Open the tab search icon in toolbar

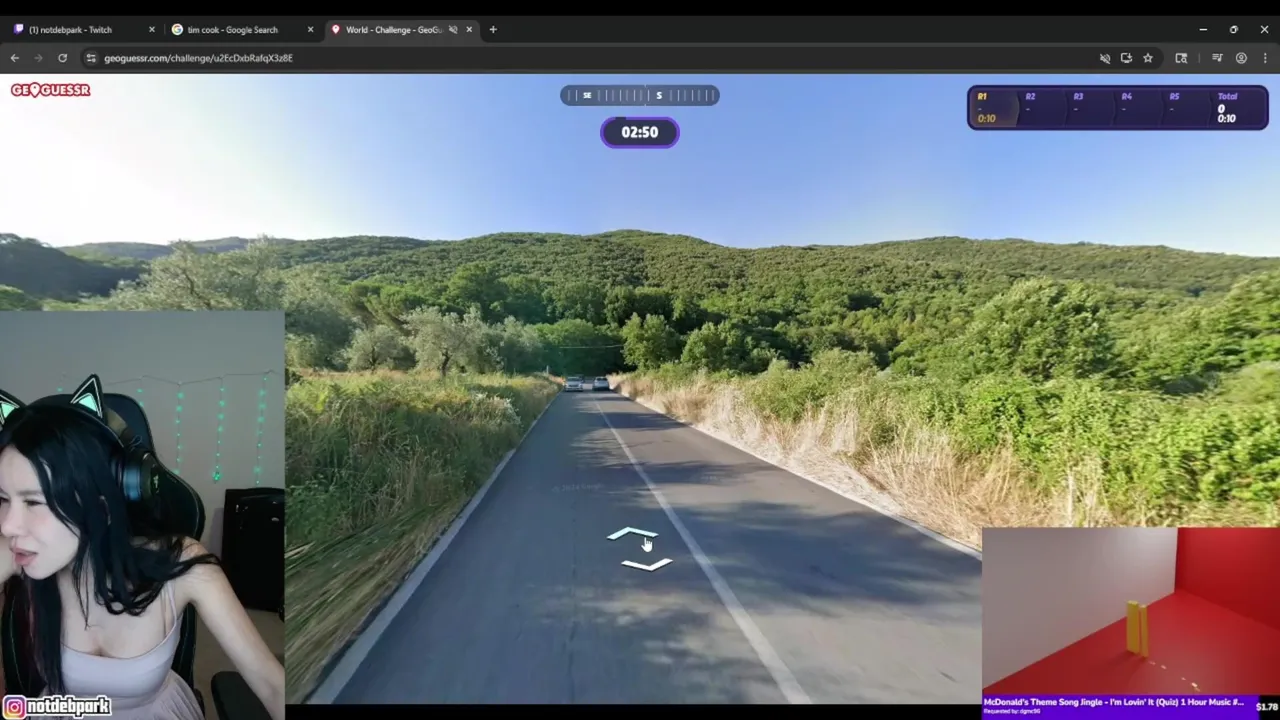pyautogui.click(x=1181, y=58)
